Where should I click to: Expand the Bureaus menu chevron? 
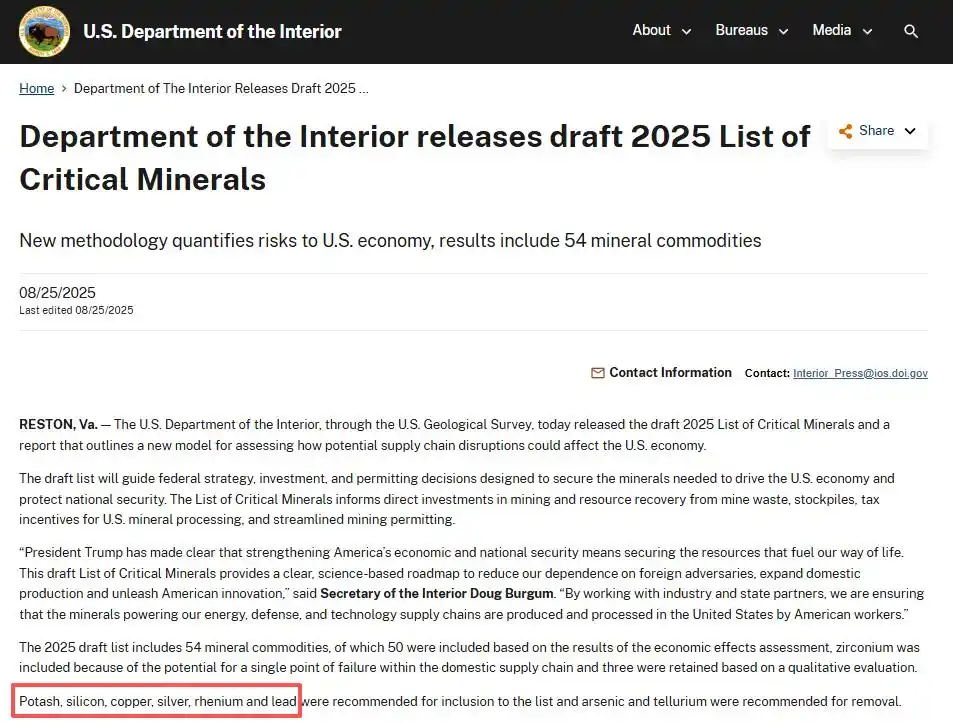[784, 32]
